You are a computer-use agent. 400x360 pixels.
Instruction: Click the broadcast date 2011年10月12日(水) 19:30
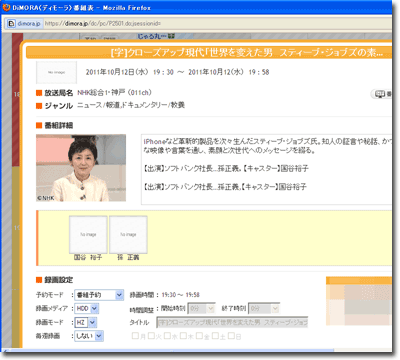(x=130, y=72)
